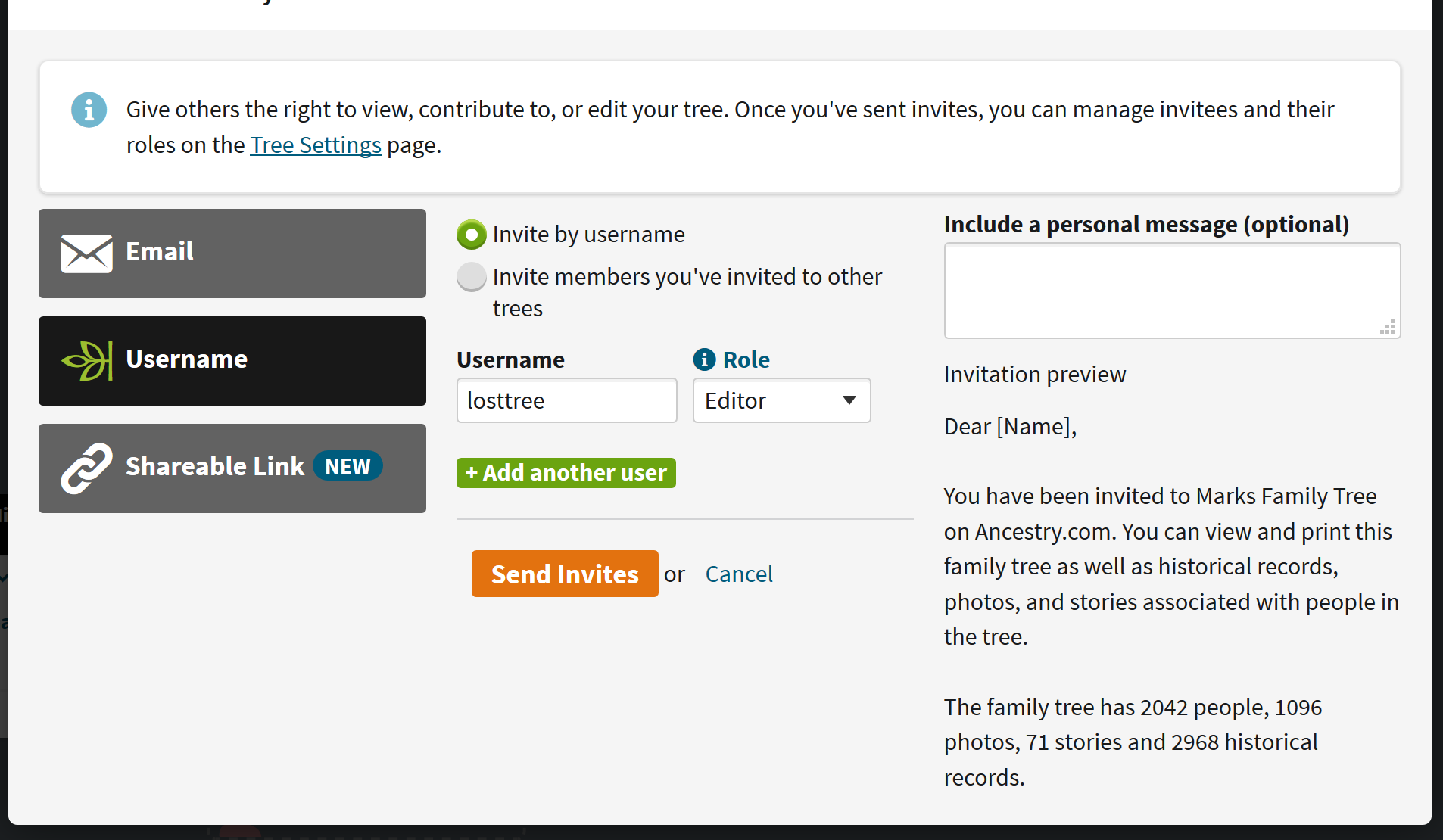Open the Tree Settings link

316,145
